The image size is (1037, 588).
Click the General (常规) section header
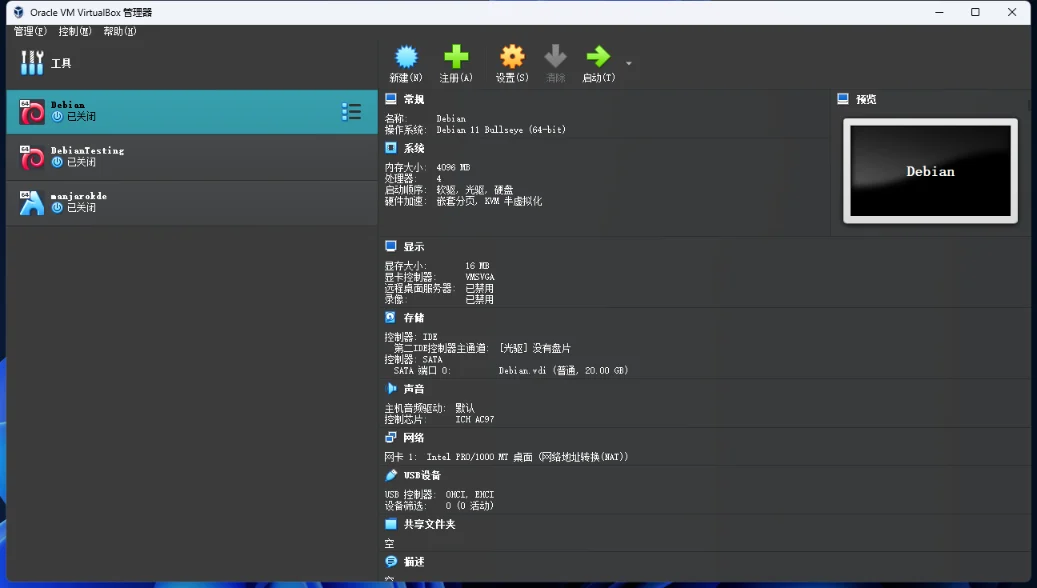(x=414, y=99)
